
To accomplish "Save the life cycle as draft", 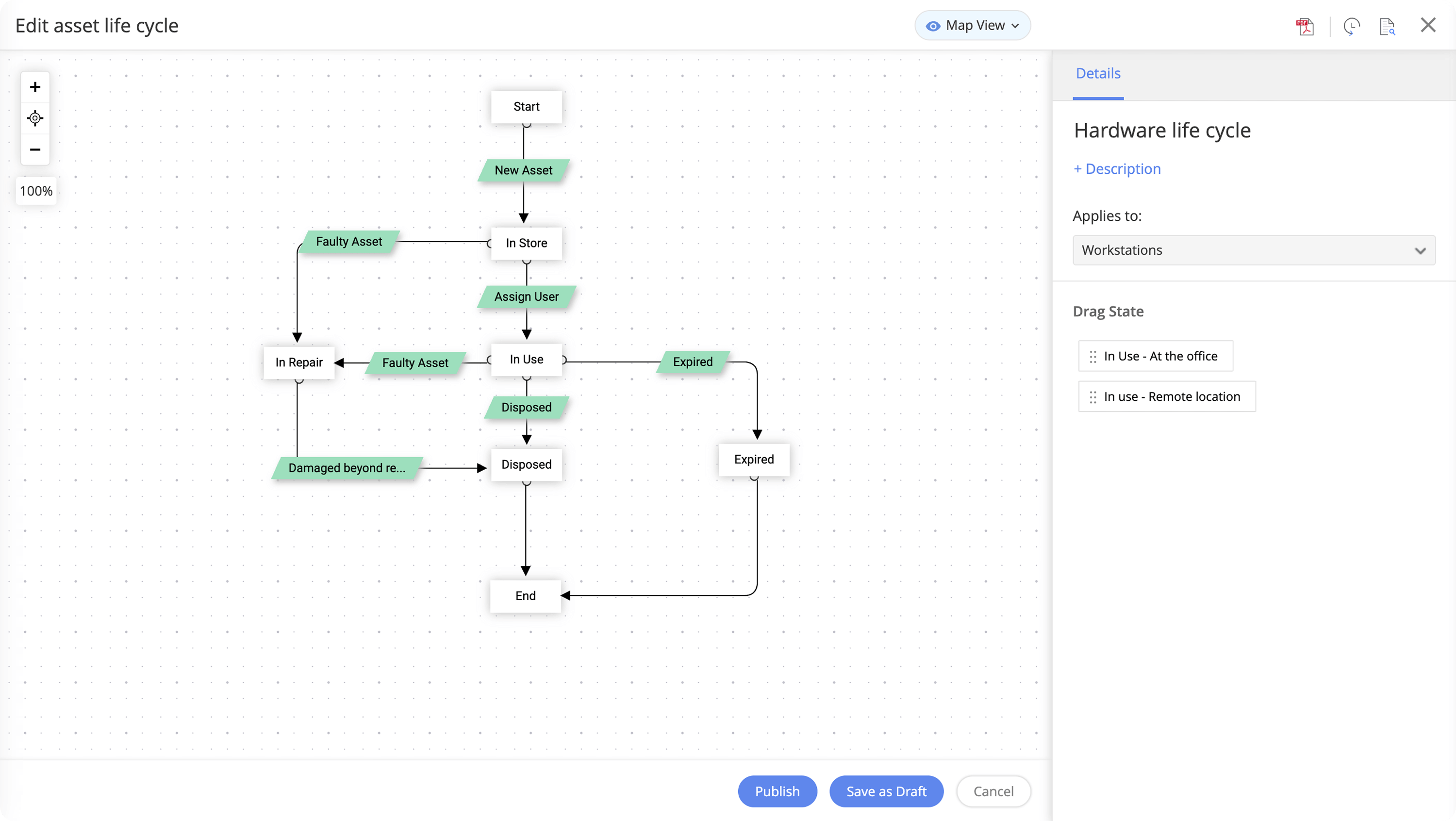I will click(886, 791).
